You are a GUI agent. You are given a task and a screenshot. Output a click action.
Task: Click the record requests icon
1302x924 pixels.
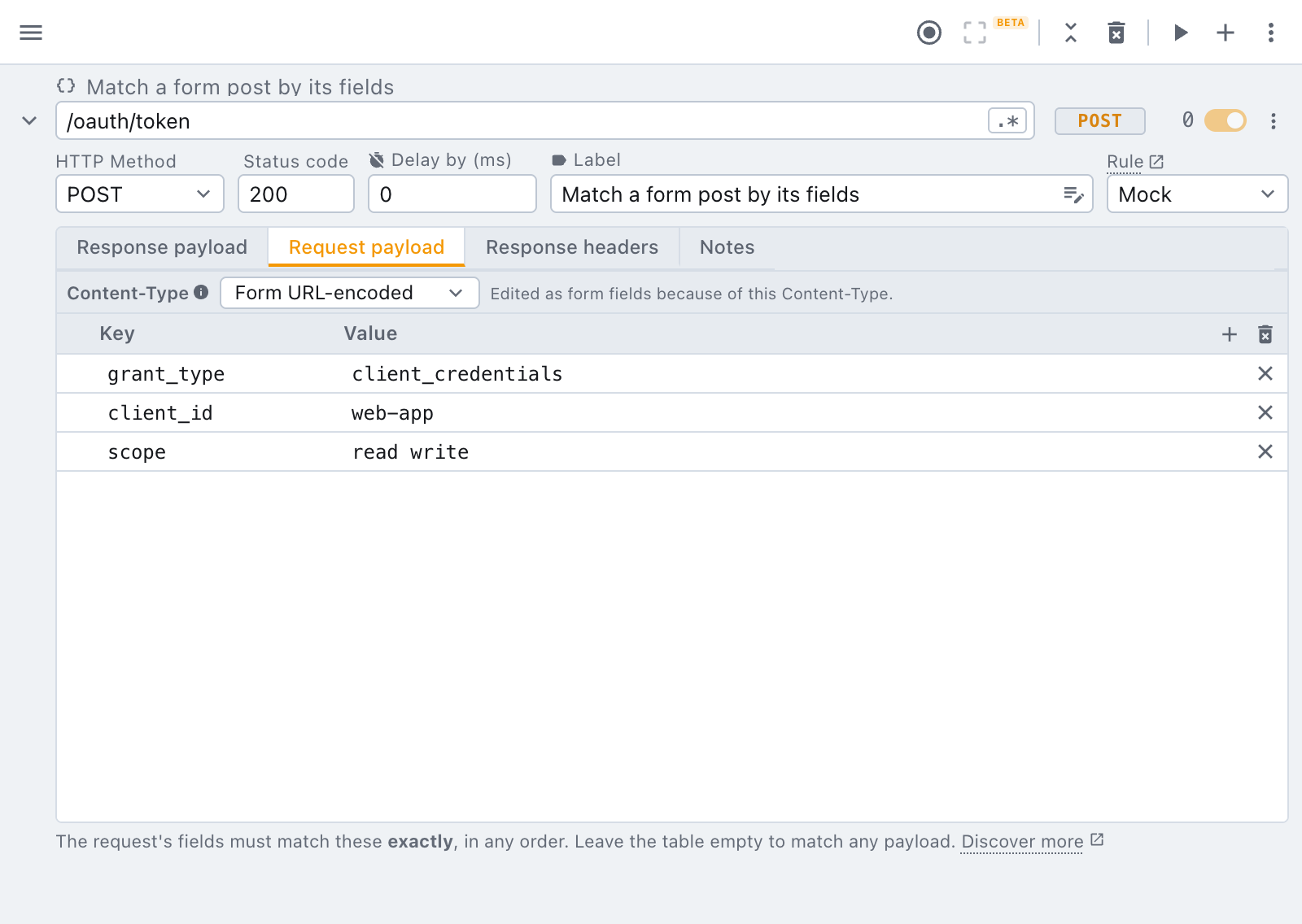pyautogui.click(x=929, y=33)
